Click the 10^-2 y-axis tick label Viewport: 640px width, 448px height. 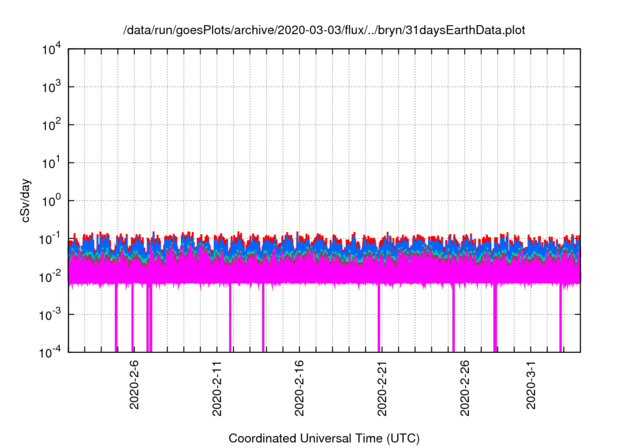coord(50,277)
